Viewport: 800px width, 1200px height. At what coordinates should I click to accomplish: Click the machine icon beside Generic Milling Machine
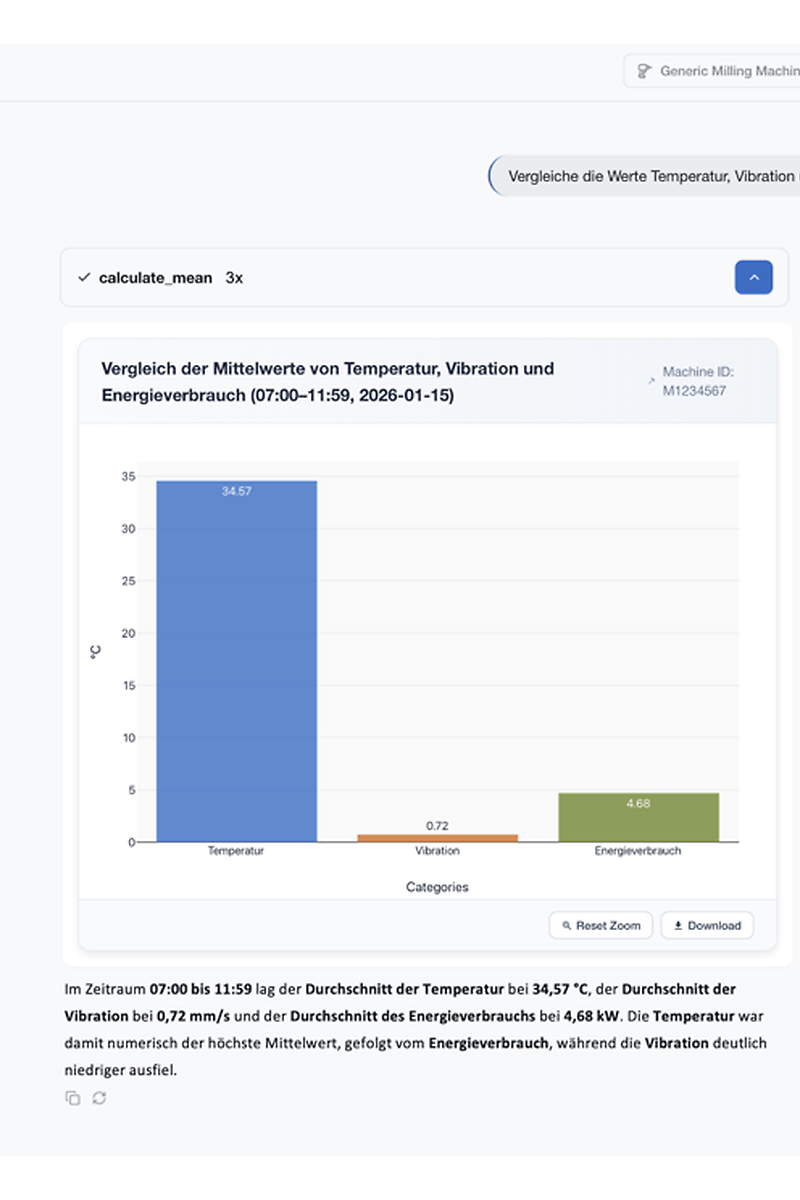tap(644, 71)
